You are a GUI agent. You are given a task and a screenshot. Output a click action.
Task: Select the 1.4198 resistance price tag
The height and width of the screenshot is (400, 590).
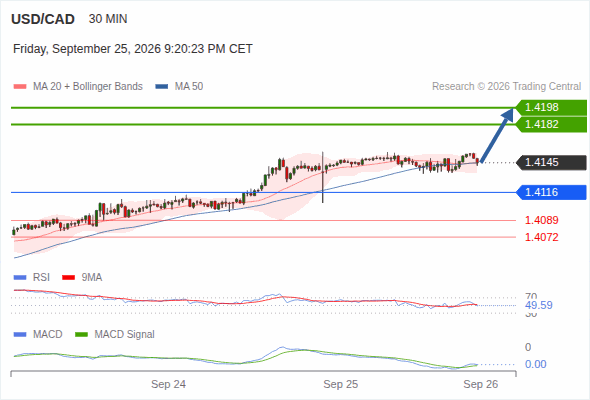point(551,107)
